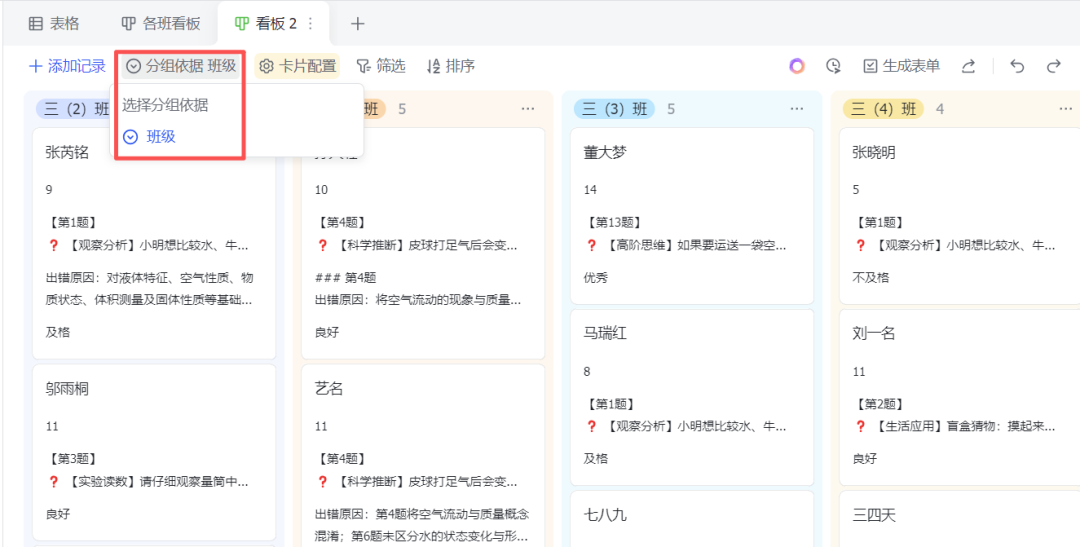Open the 三（4）班 column more menu
This screenshot has height=547, width=1080.
pyautogui.click(x=1066, y=109)
